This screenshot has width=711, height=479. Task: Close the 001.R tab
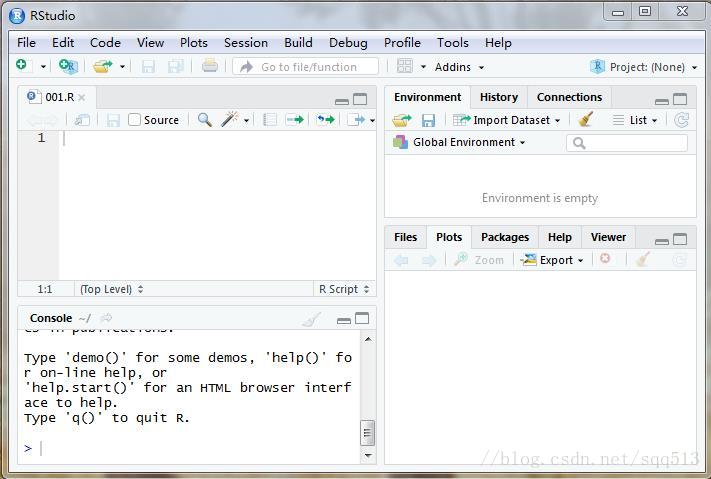coord(82,98)
